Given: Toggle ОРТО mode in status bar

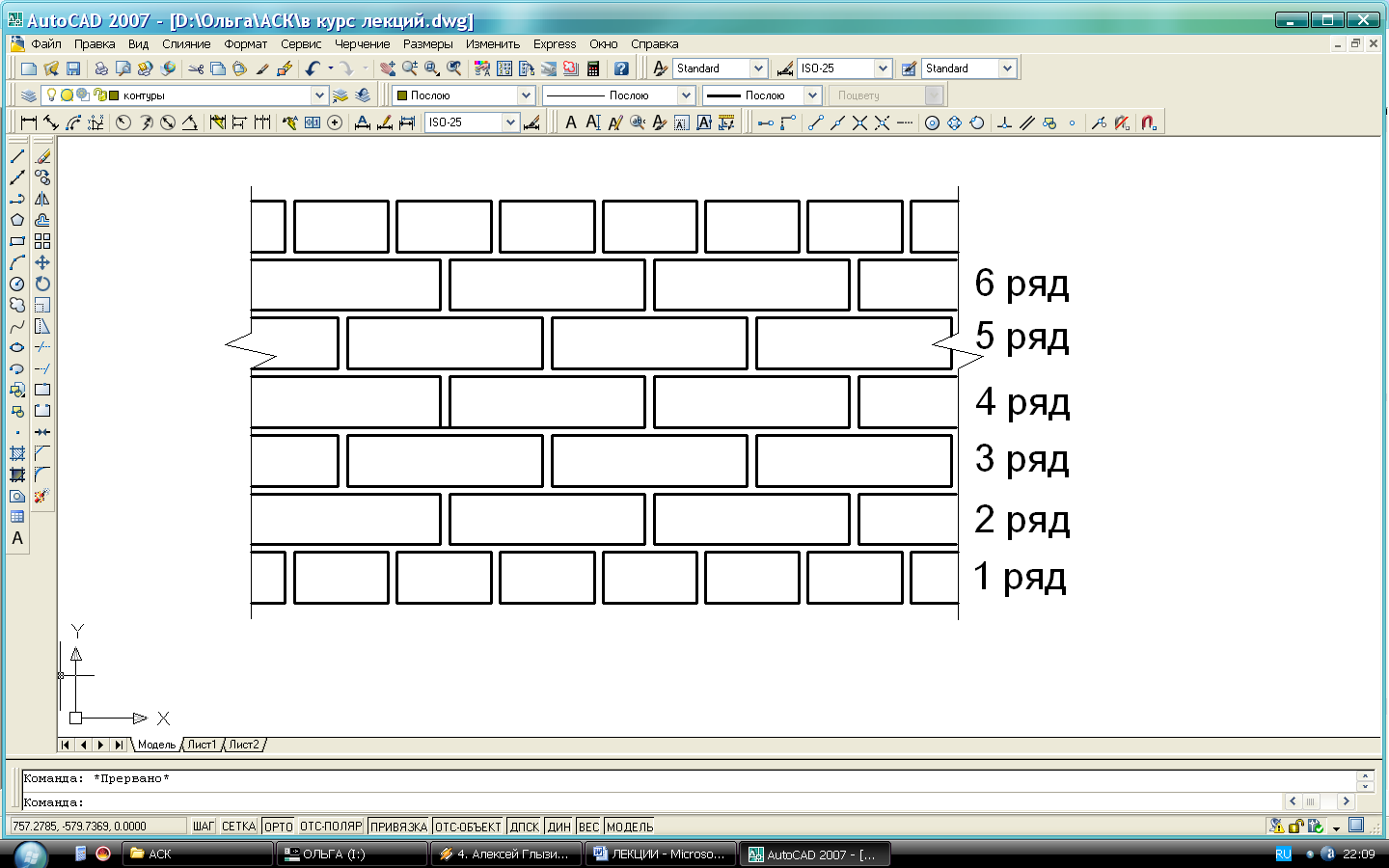Looking at the screenshot, I should (x=278, y=827).
